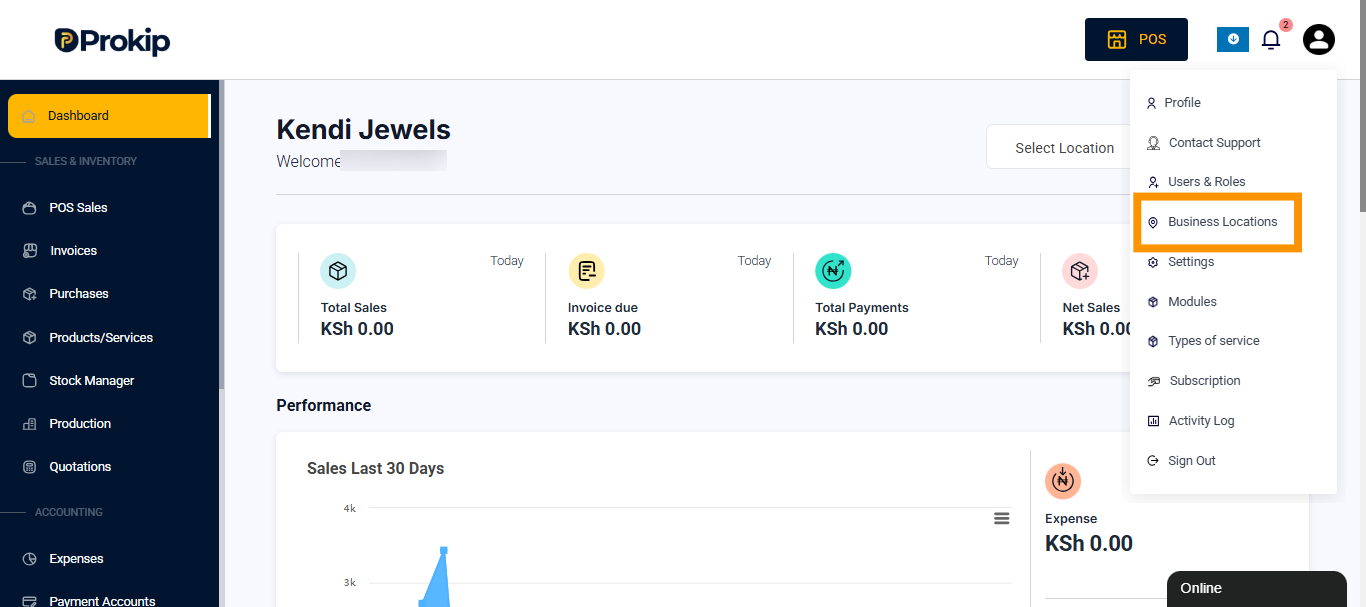The width and height of the screenshot is (1366, 607).
Task: Open the POS button
Action: coord(1136,40)
